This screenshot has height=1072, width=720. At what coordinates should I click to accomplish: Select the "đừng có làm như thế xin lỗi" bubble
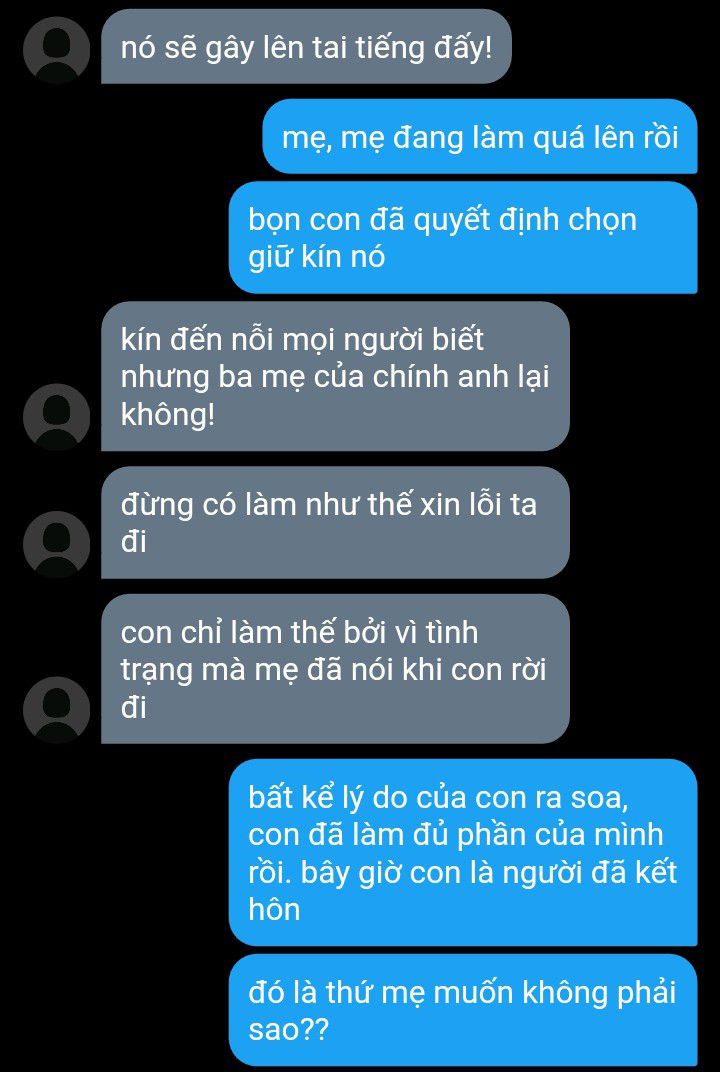(x=335, y=522)
